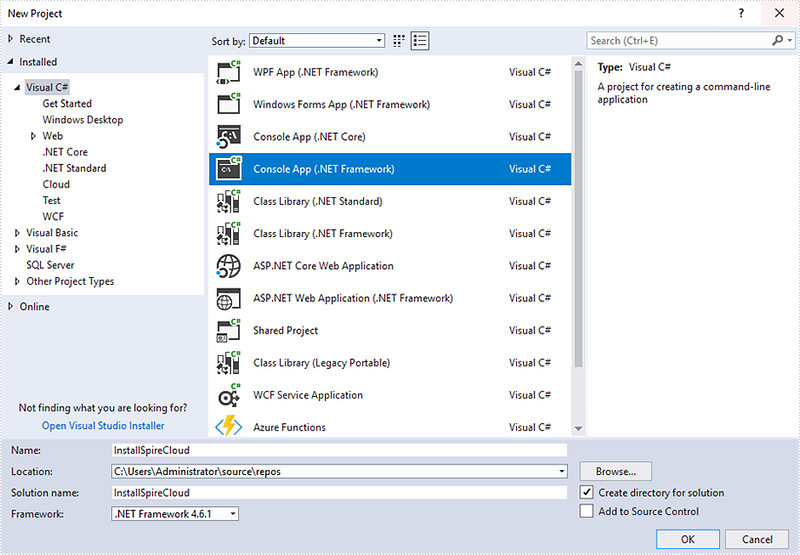This screenshot has width=800, height=555.
Task: Click the ASP.NET Core Web Application icon
Action: pos(229,266)
